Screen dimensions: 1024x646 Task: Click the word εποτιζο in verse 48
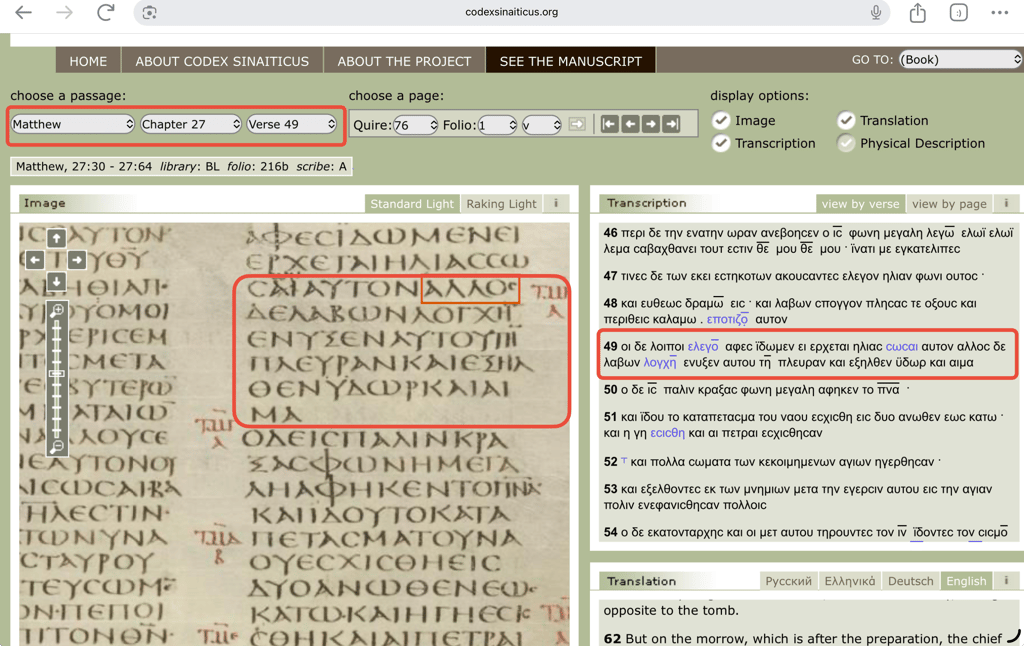pos(728,319)
